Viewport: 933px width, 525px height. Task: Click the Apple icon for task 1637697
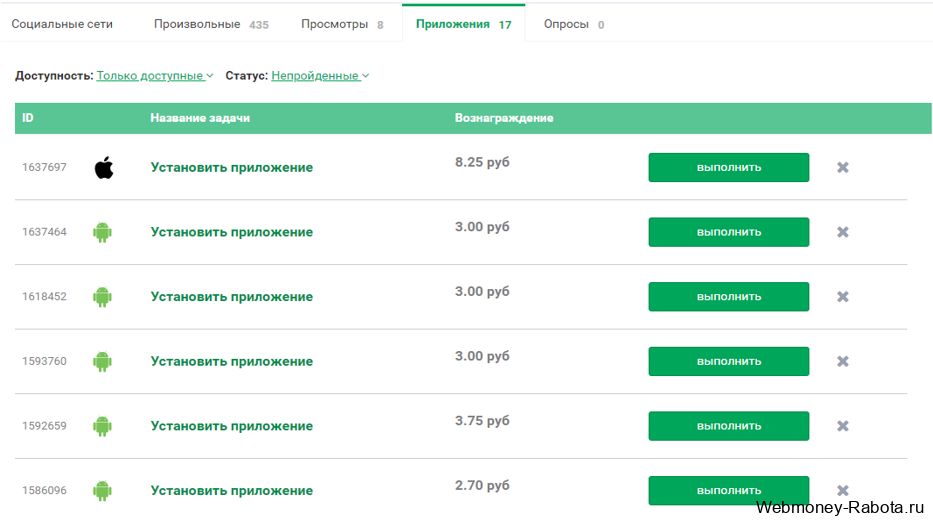coord(104,167)
